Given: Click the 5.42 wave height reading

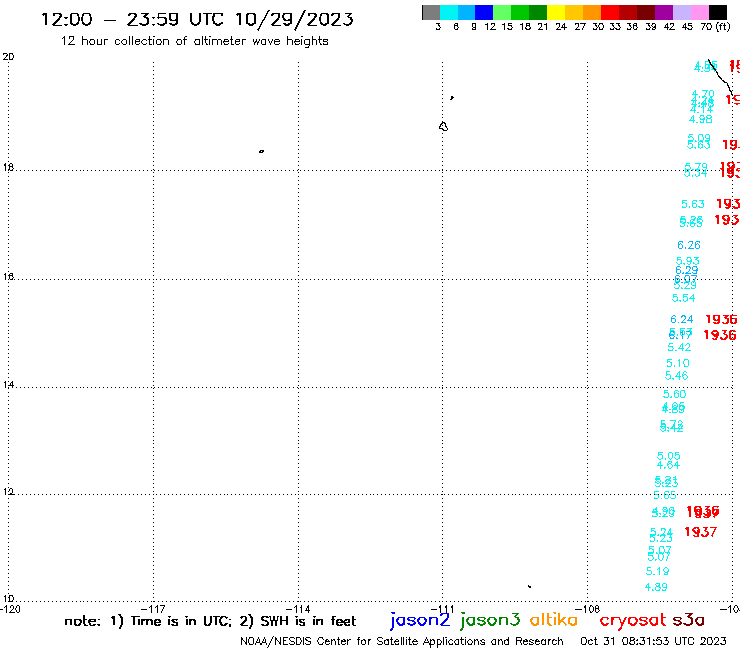Looking at the screenshot, I should pos(679,347).
